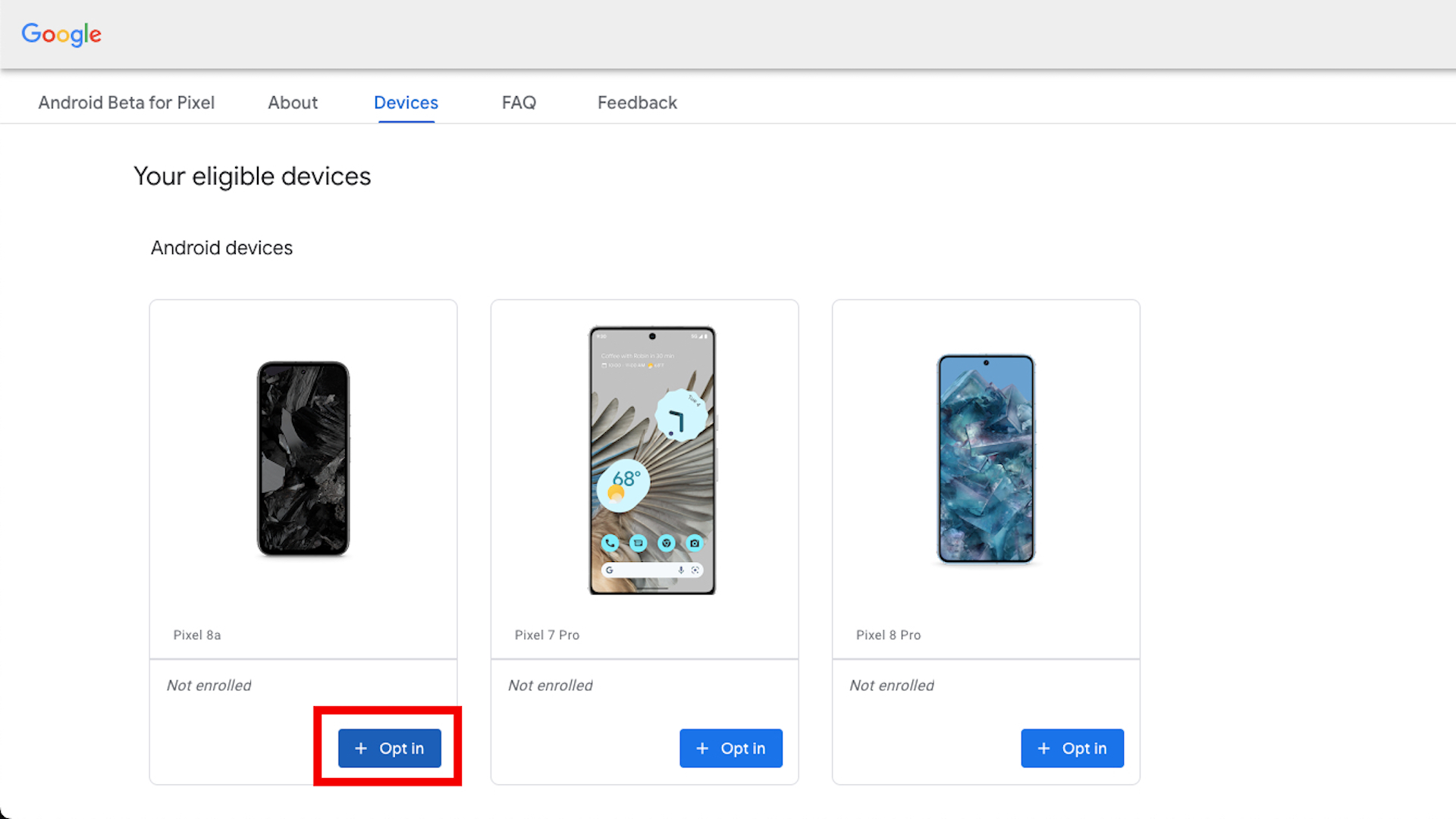Viewport: 1456px width, 819px height.
Task: Click Not enrolled status under Pixel 8a
Action: 209,686
